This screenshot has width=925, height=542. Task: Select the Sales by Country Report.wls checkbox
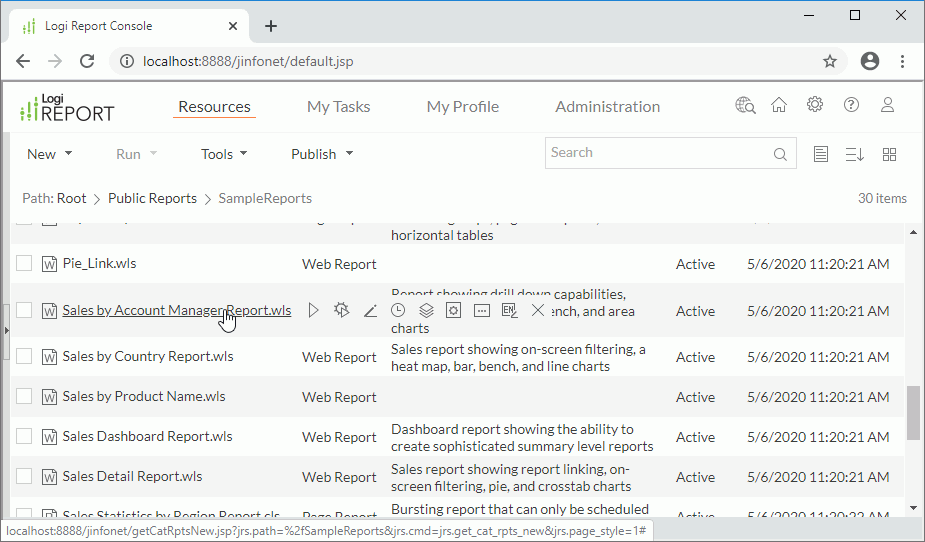[x=25, y=356]
